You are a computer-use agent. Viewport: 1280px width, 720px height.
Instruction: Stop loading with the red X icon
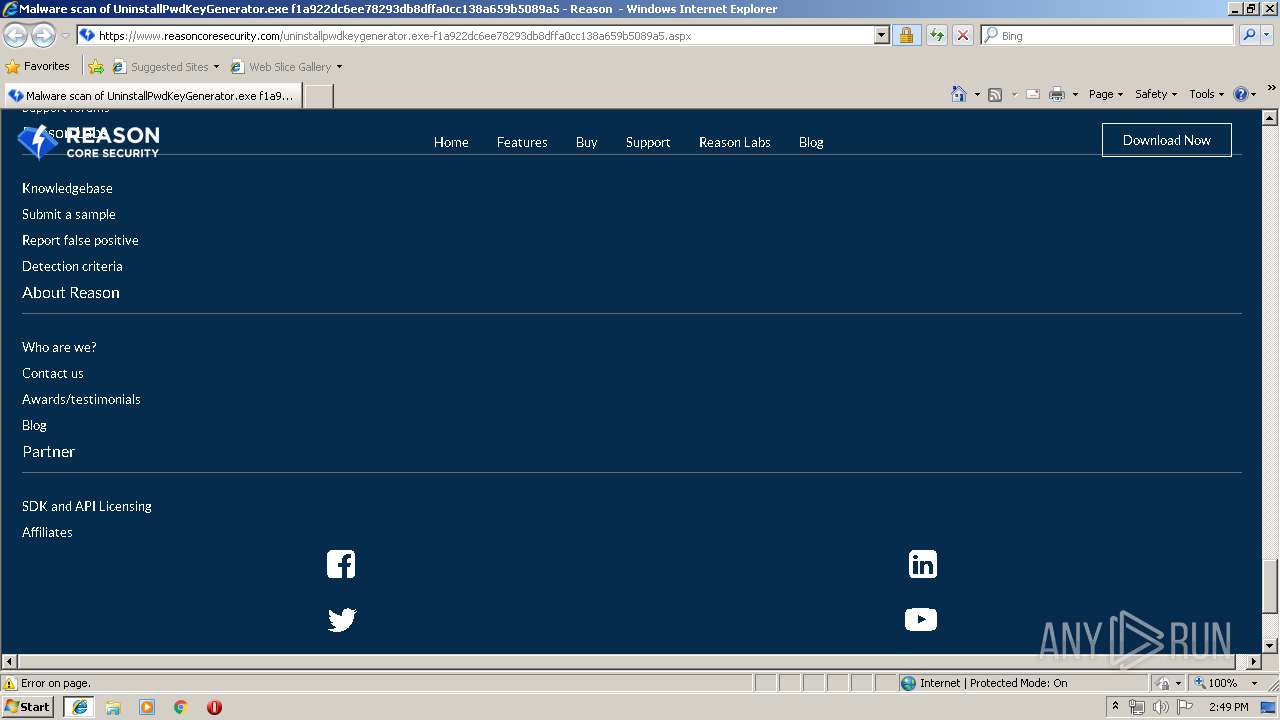click(962, 35)
